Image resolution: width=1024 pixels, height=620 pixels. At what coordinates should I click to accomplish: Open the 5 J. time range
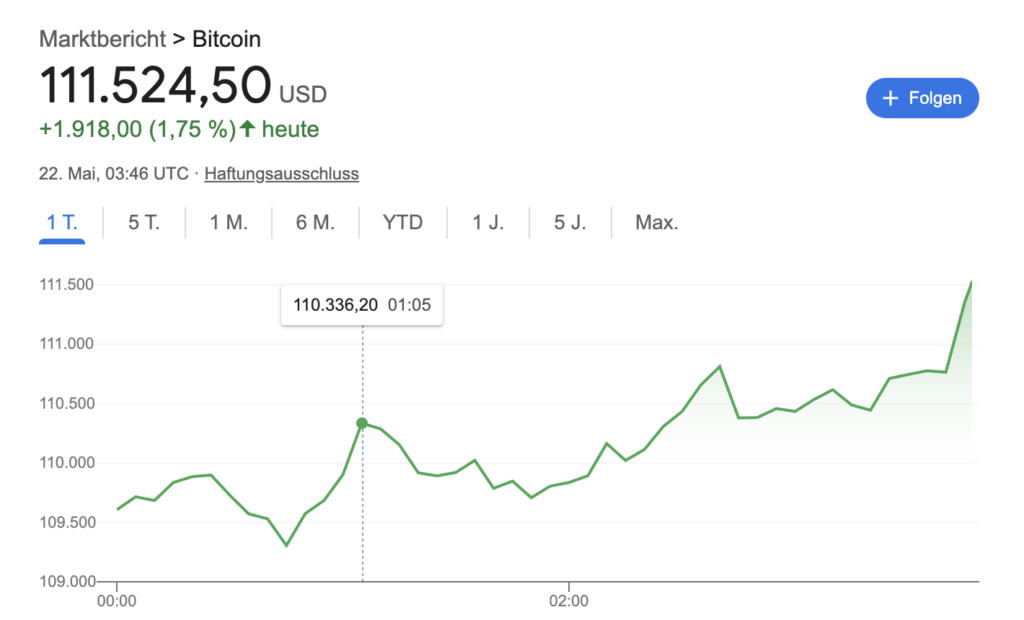click(x=570, y=222)
